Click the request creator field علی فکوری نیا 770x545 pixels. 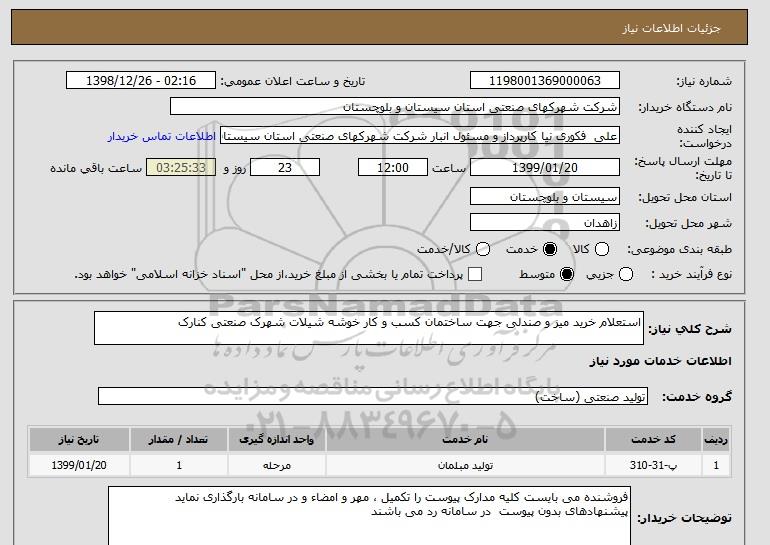420,136
